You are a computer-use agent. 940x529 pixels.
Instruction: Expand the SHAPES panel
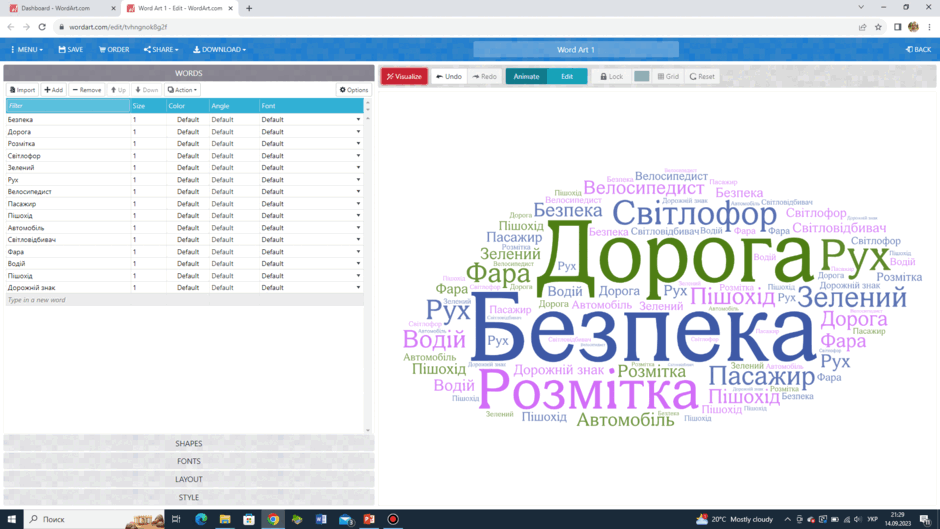pos(189,443)
